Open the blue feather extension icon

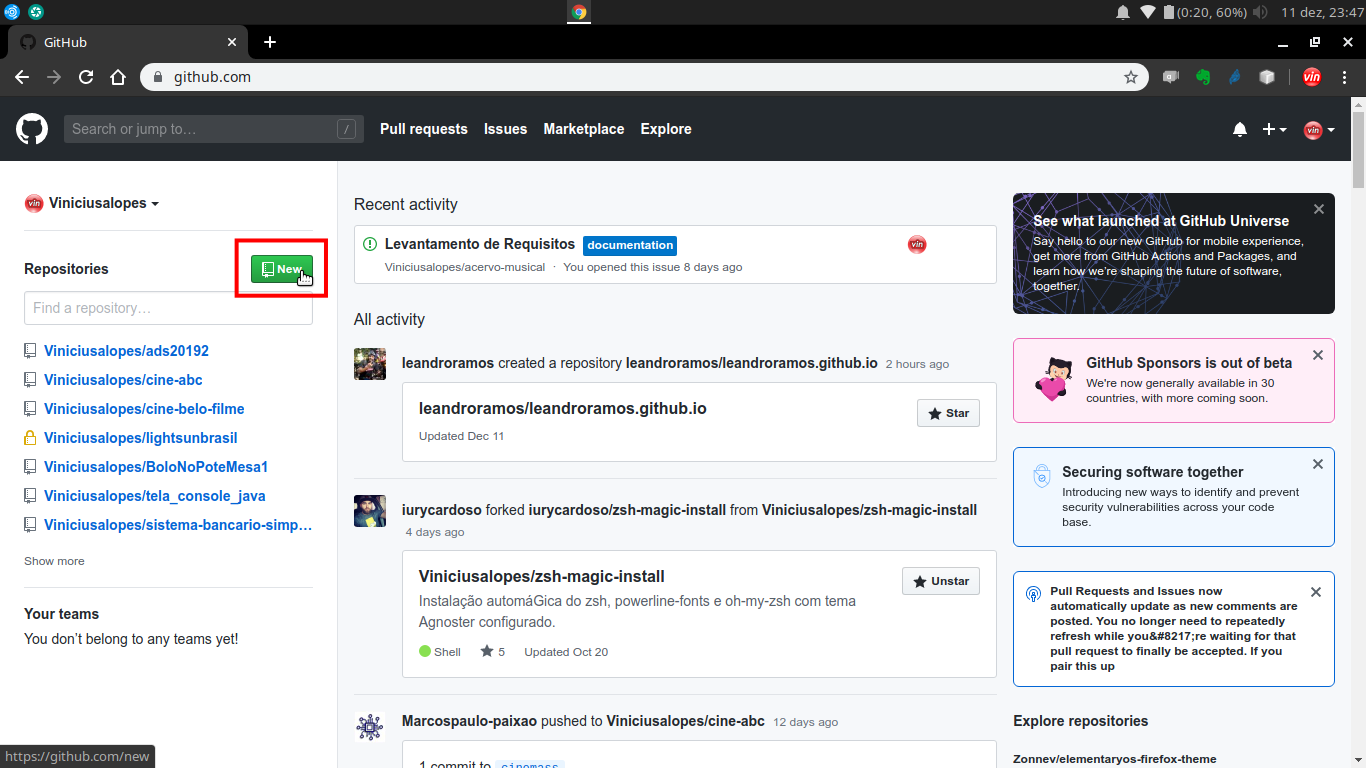point(1235,77)
